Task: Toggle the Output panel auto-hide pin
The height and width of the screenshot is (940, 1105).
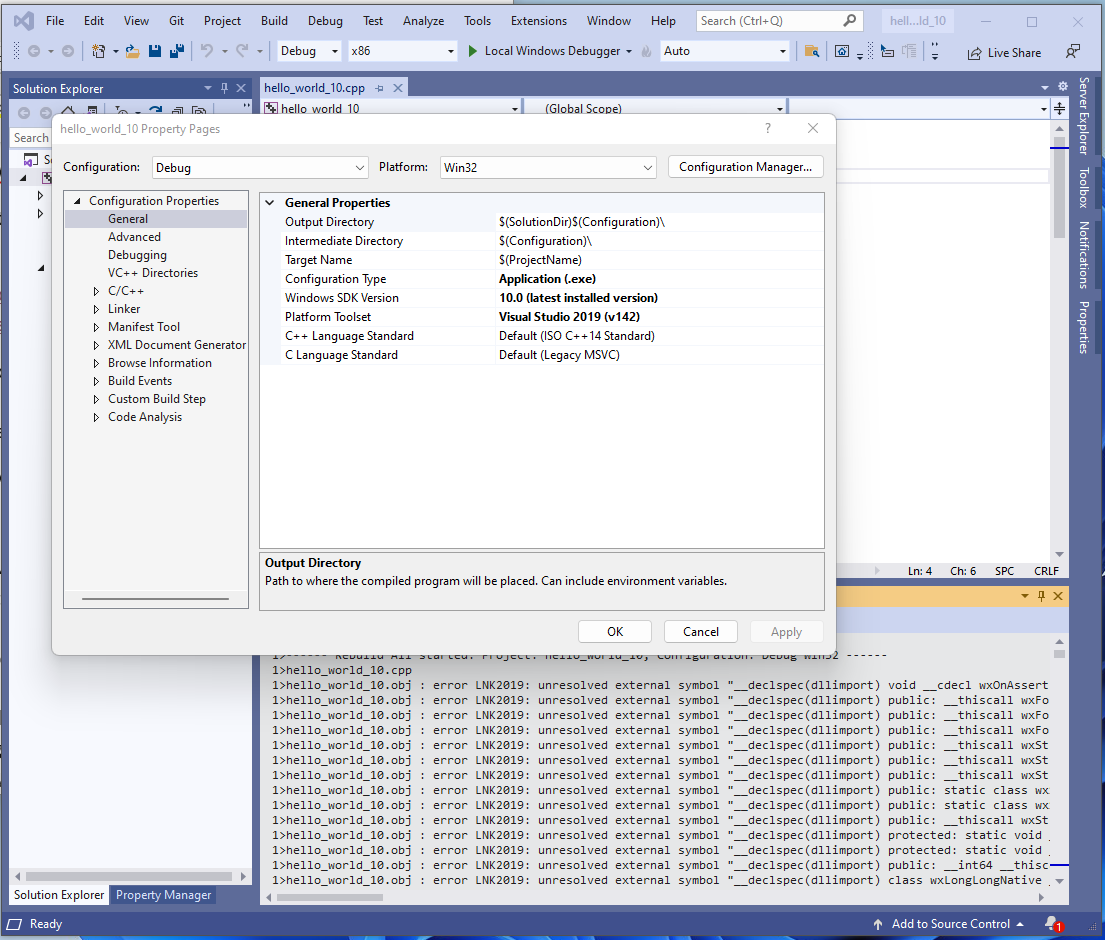Action: 1041,596
